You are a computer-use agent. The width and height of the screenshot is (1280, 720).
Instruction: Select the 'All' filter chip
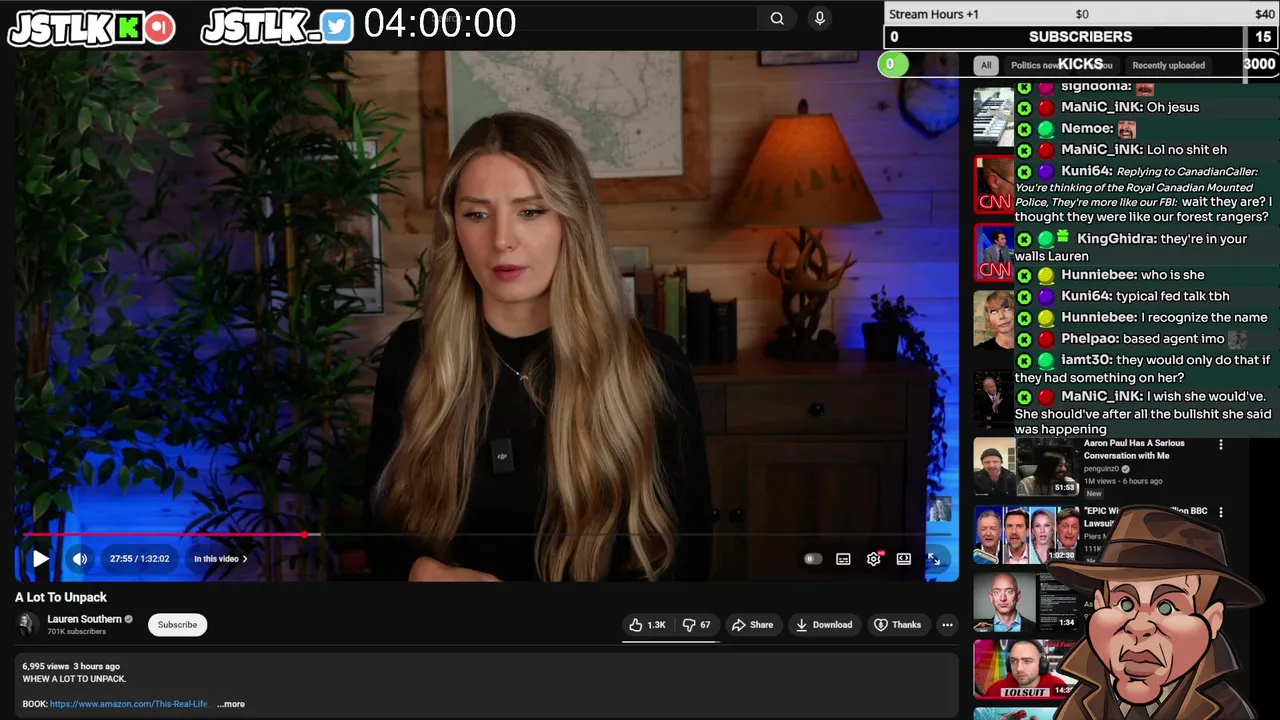pos(986,65)
